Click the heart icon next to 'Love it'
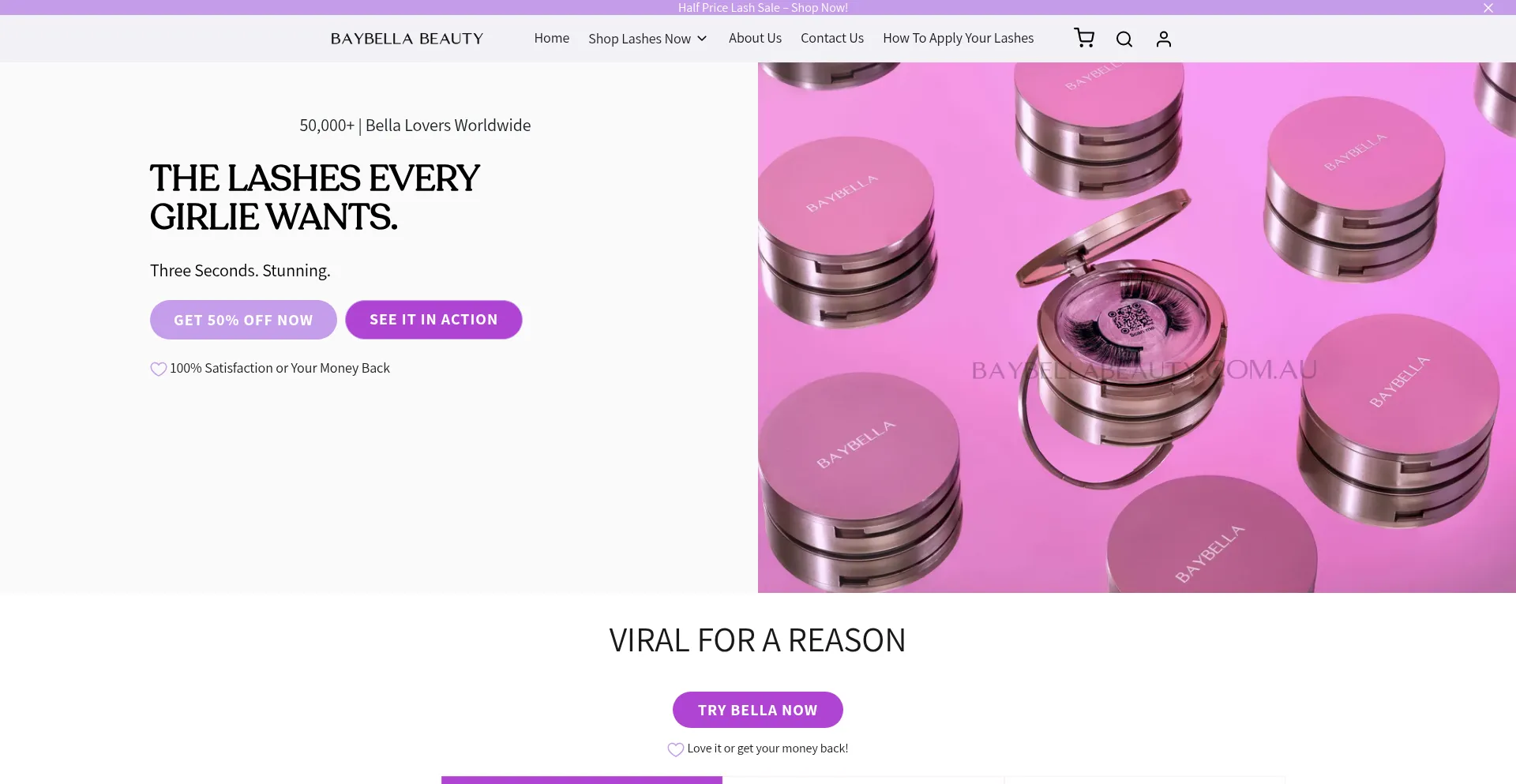This screenshot has width=1516, height=784. pos(675,748)
